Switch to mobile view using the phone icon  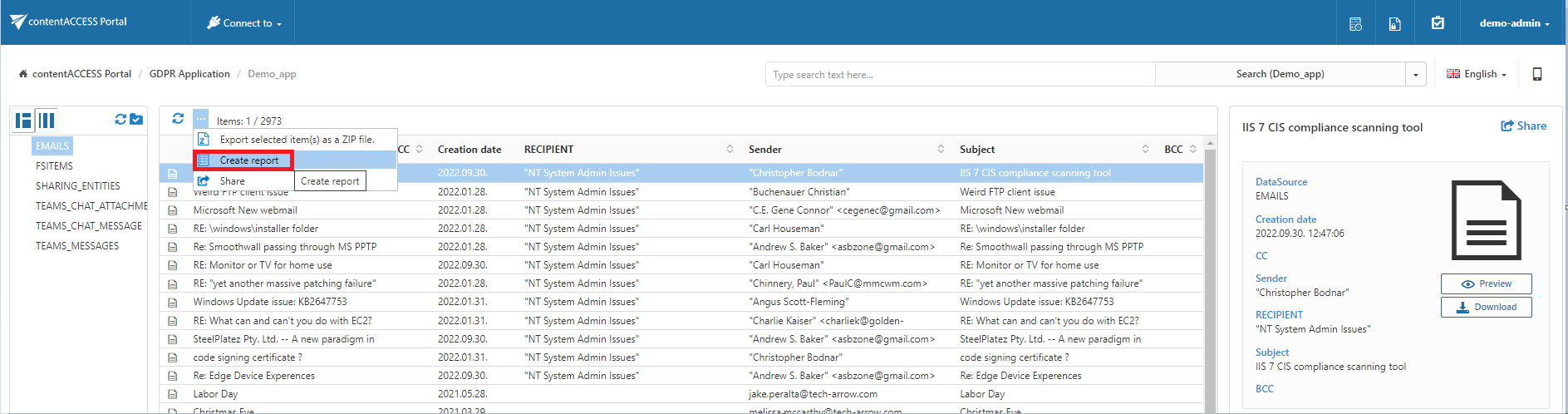tap(1536, 74)
